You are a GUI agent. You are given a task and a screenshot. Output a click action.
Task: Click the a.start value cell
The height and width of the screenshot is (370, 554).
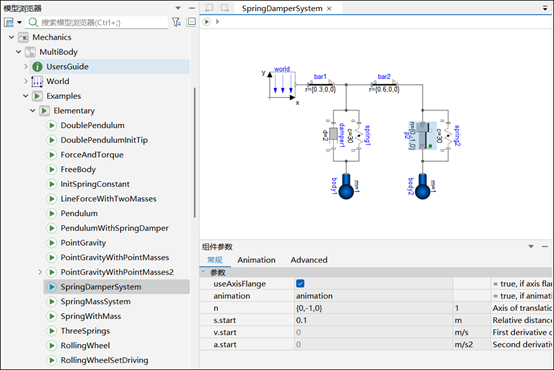pyautogui.click(x=373, y=345)
